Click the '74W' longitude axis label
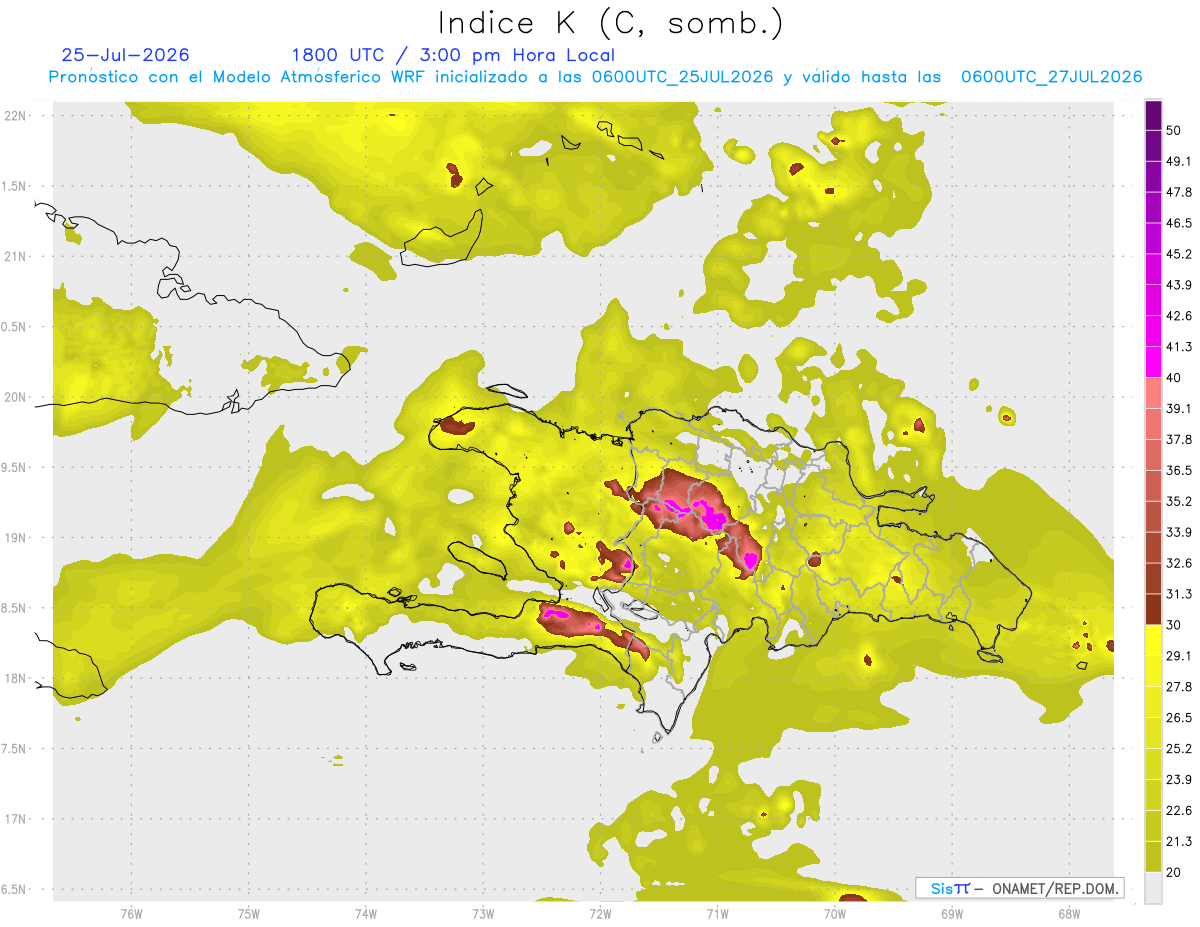This screenshot has width=1200, height=927. [x=366, y=913]
